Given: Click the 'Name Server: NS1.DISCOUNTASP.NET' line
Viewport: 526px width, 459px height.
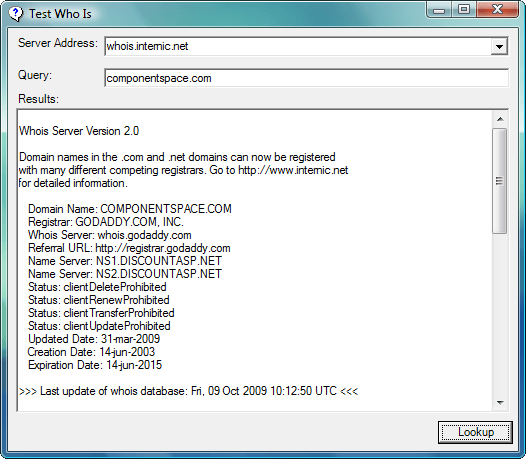Looking at the screenshot, I should 125,261.
